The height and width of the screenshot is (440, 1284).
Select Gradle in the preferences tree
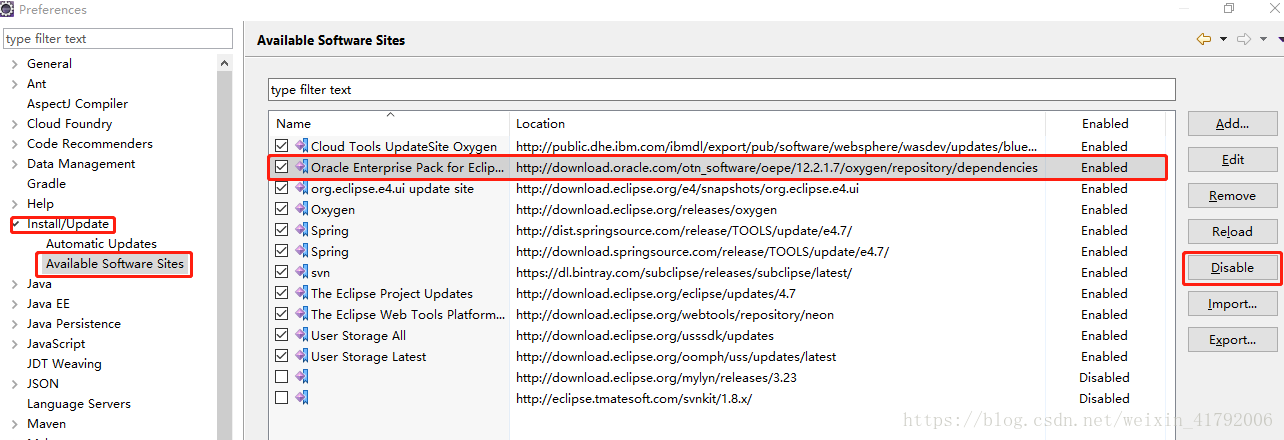pos(46,184)
